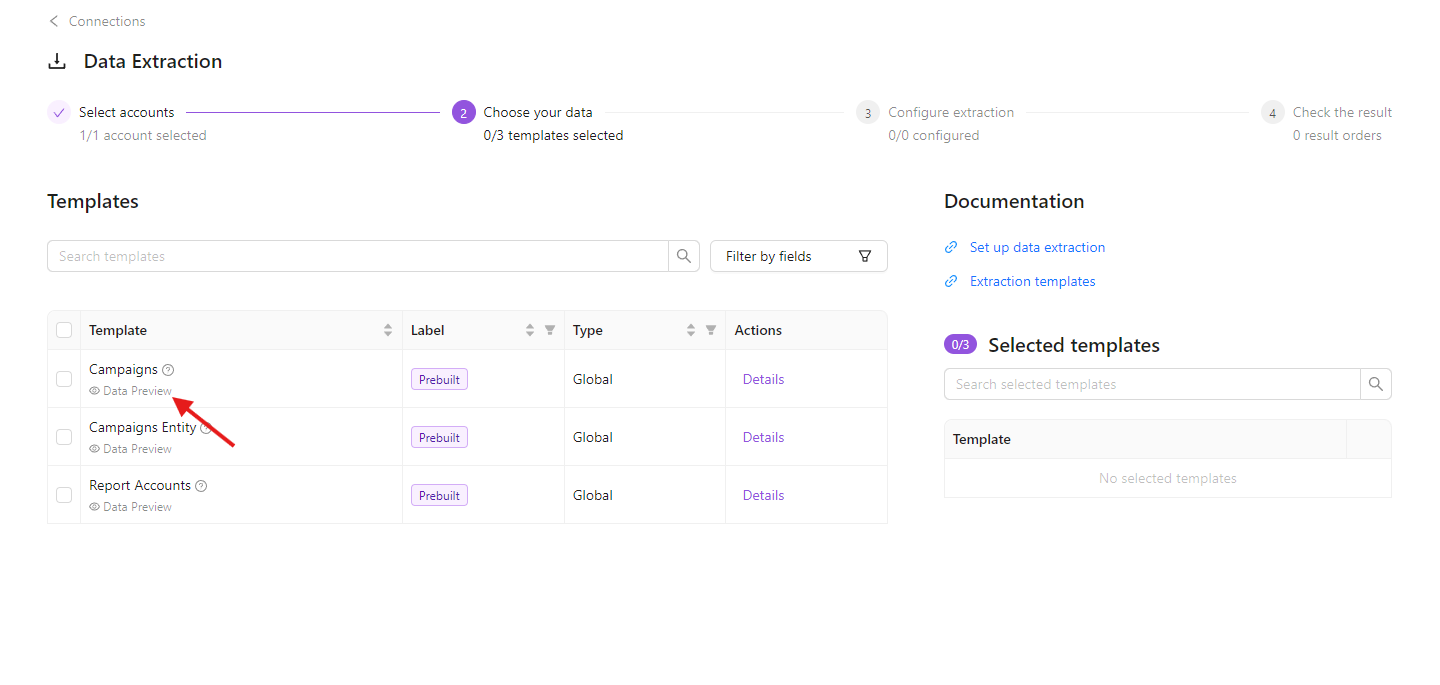Click the search magnifier icon for templates
The height and width of the screenshot is (685, 1440).
point(683,256)
